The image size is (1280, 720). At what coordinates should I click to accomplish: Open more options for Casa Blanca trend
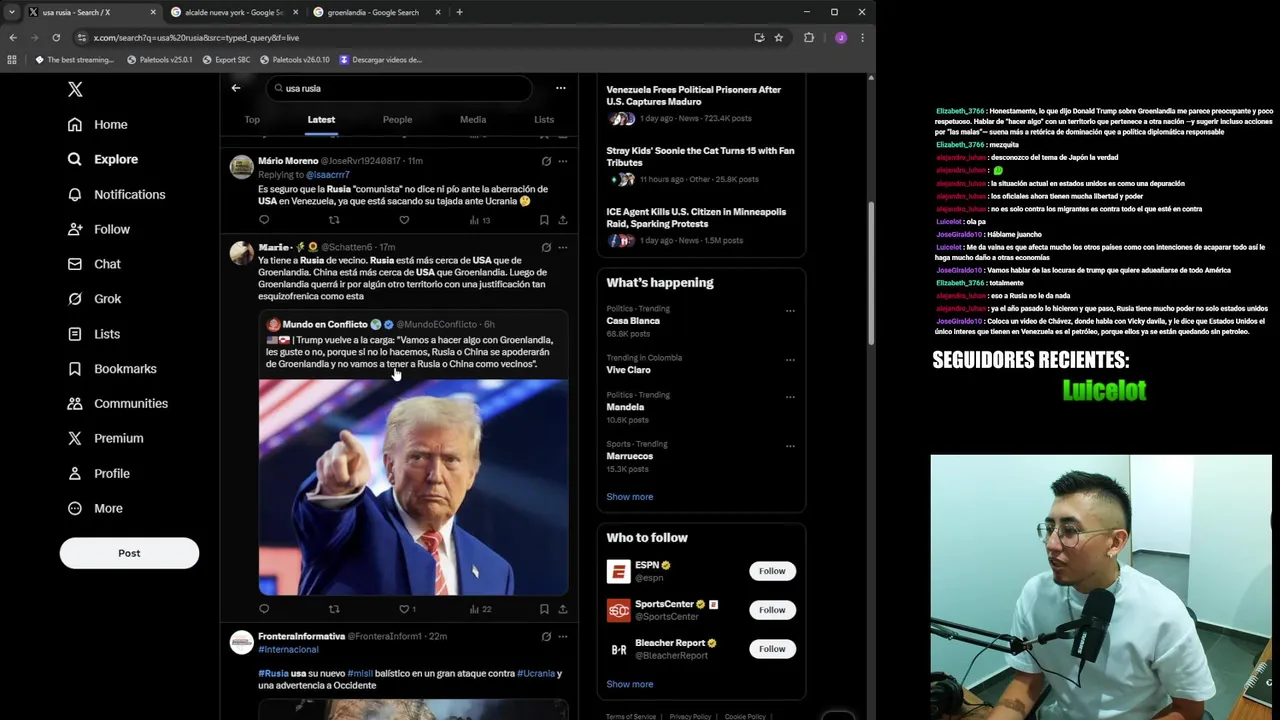pyautogui.click(x=790, y=311)
